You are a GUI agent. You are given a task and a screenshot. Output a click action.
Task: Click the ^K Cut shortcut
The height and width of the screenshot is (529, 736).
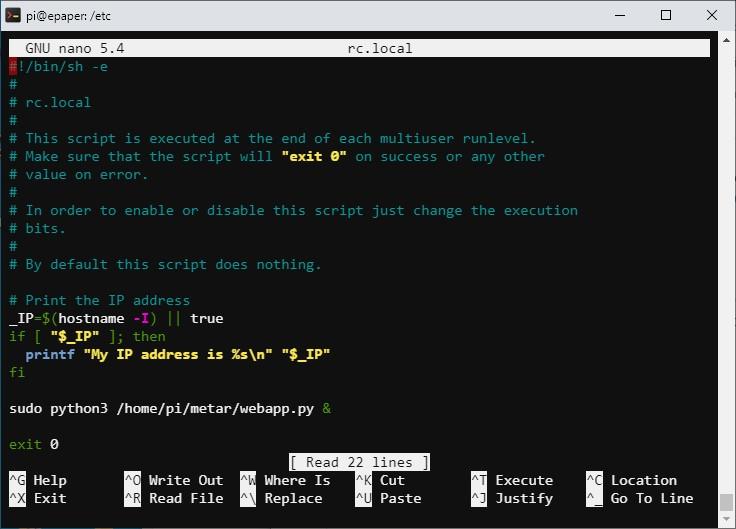[380, 480]
